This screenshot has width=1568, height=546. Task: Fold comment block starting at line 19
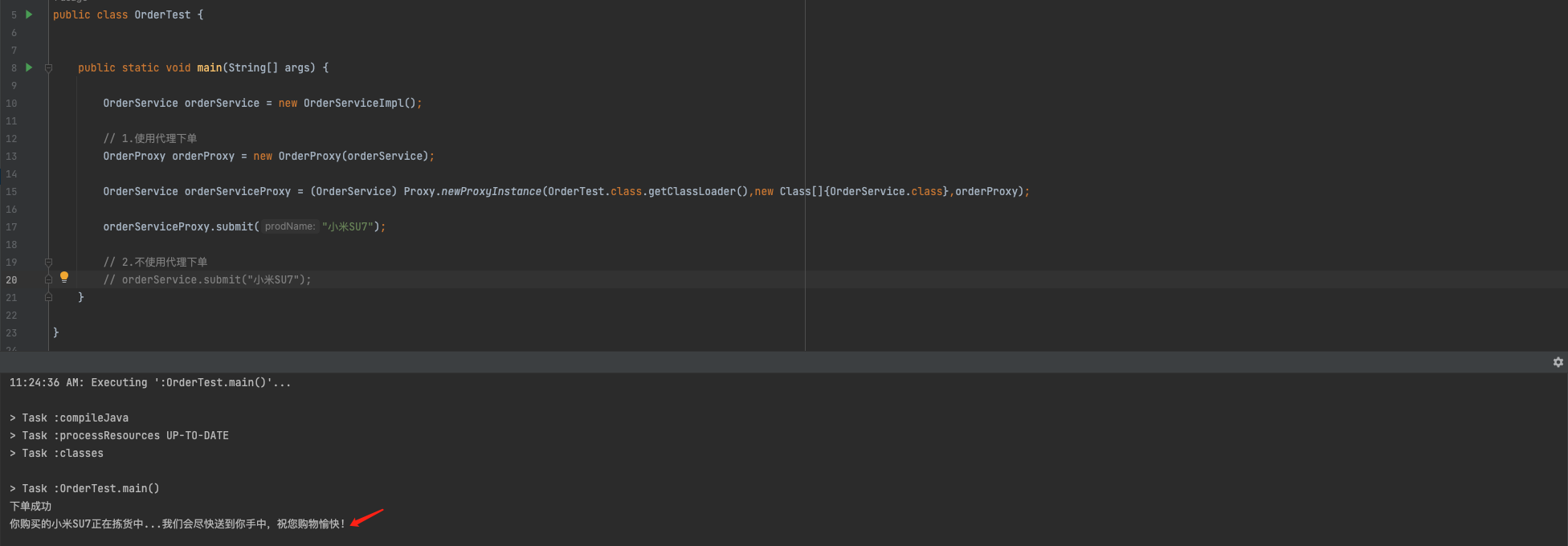tap(48, 263)
